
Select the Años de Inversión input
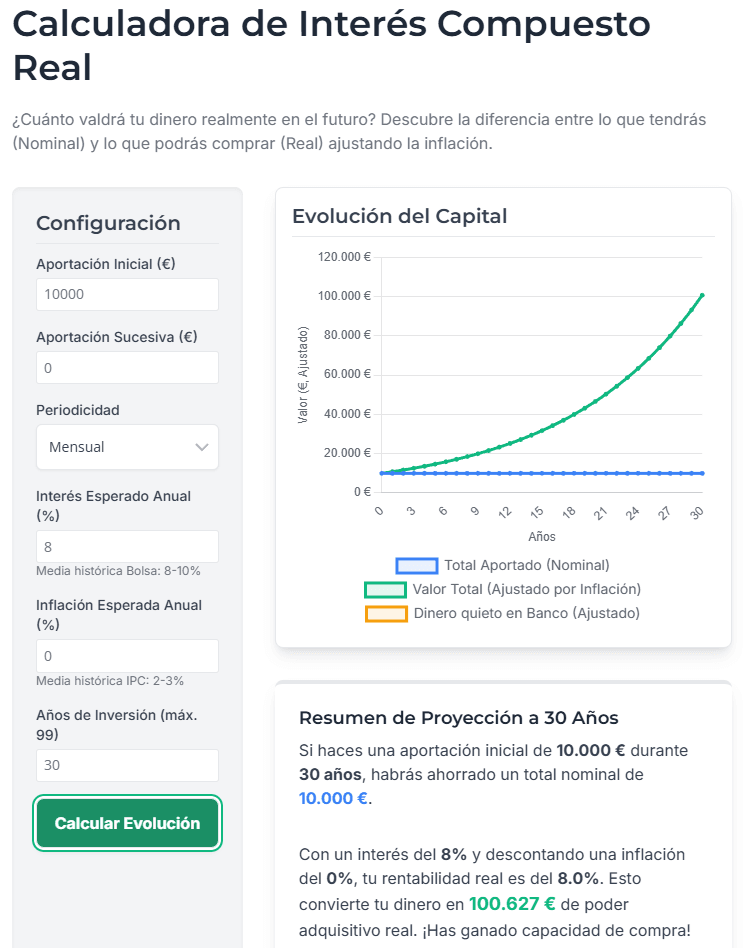(127, 764)
